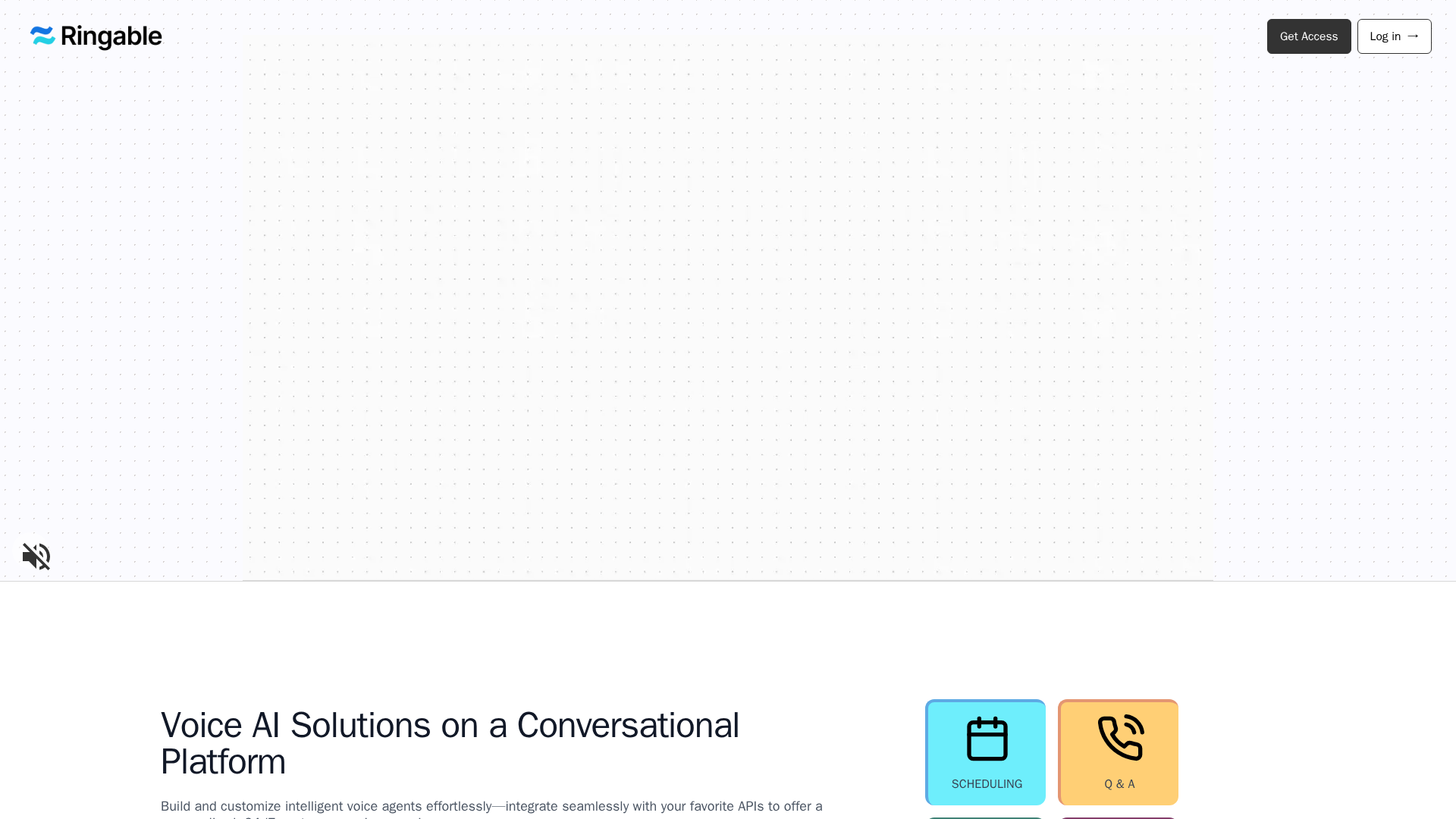Click the Ringable wave logo icon
Image resolution: width=1456 pixels, height=819 pixels.
pos(42,36)
